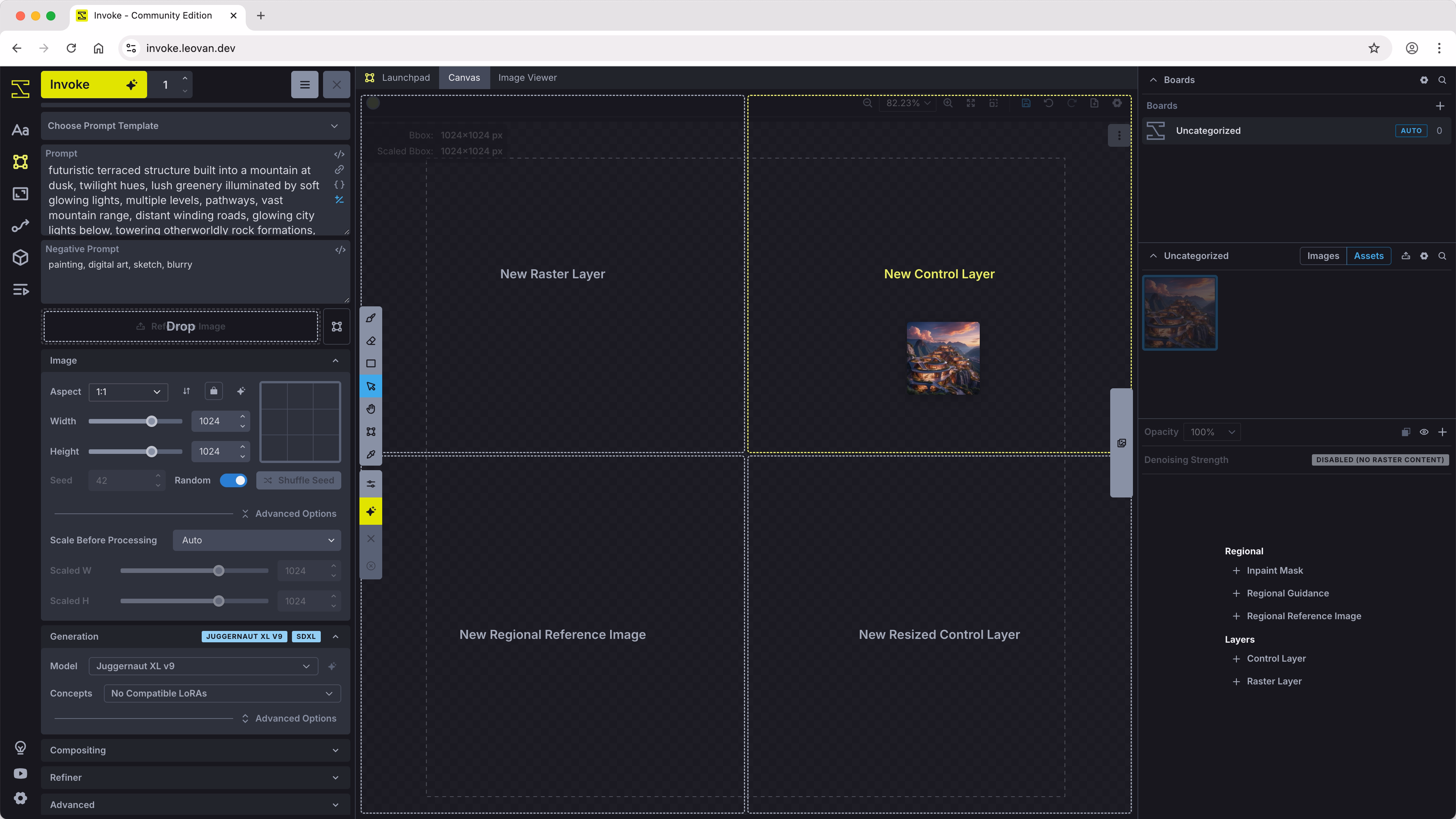
Task: Toggle the Random seed switch
Action: coord(234,480)
